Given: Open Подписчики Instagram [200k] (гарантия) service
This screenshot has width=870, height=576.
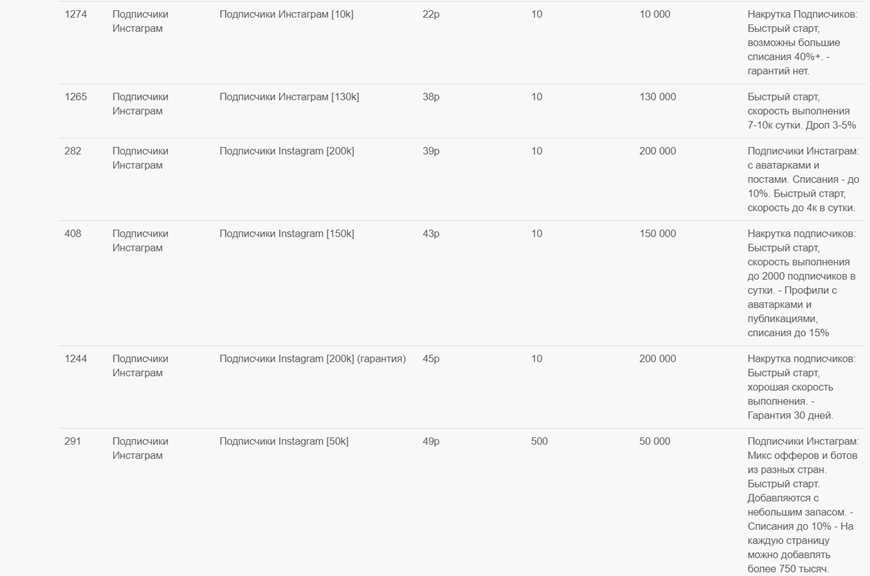Looking at the screenshot, I should [x=312, y=359].
